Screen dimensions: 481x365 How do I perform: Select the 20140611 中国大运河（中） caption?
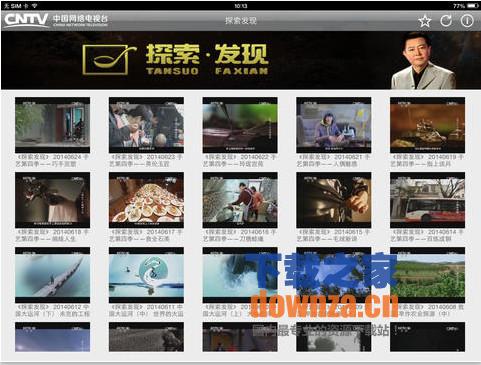[146, 310]
